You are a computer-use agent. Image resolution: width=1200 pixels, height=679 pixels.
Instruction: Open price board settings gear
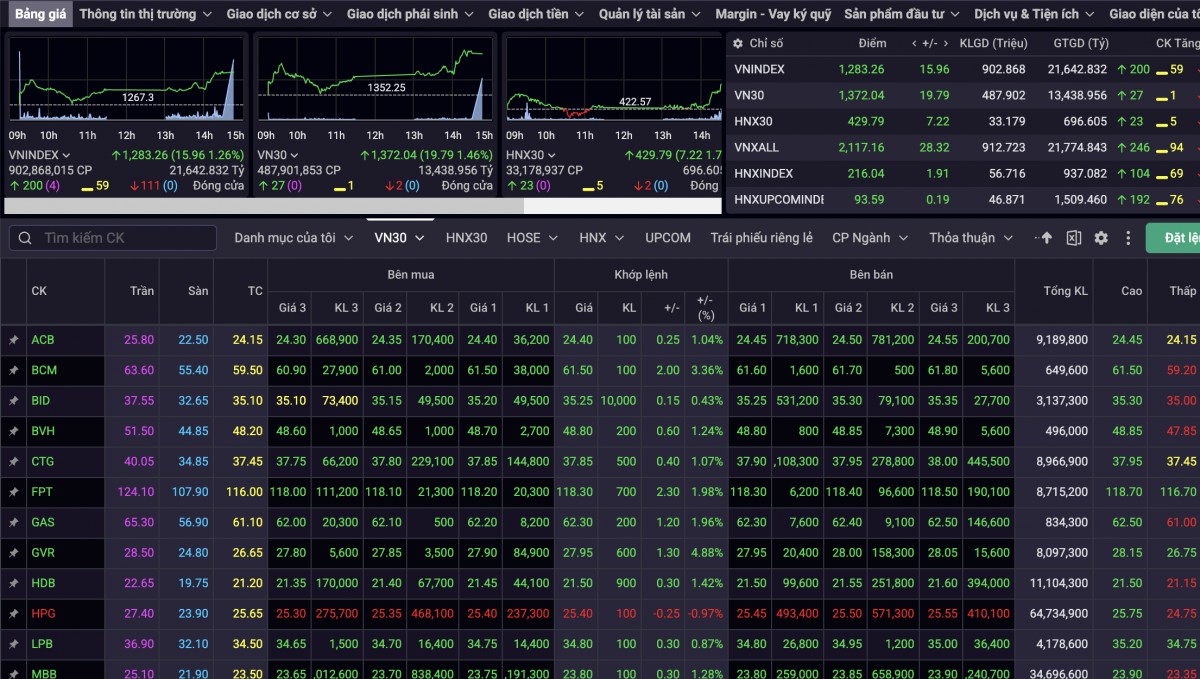tap(1101, 238)
